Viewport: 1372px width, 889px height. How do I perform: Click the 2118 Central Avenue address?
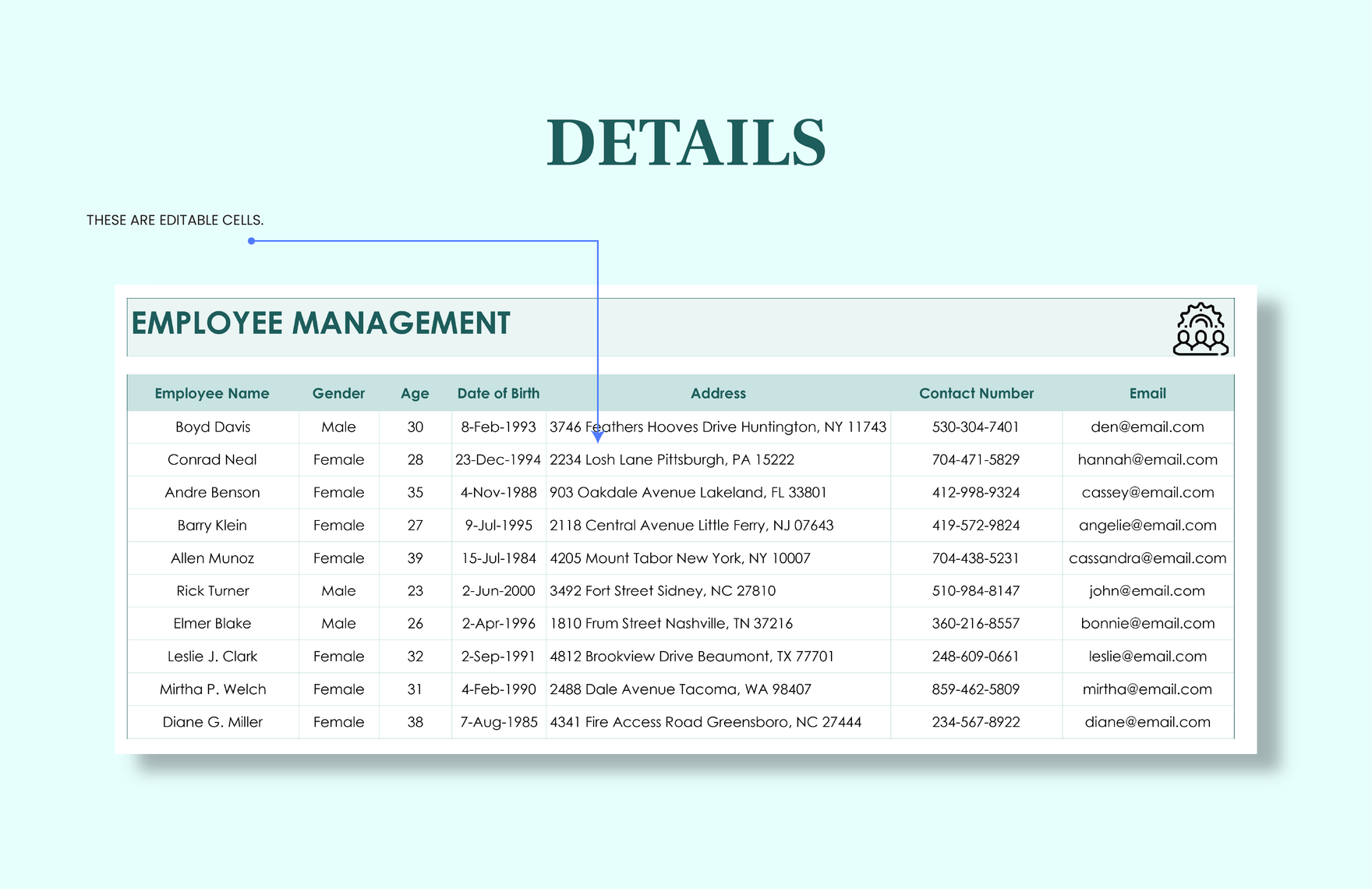pyautogui.click(x=718, y=526)
